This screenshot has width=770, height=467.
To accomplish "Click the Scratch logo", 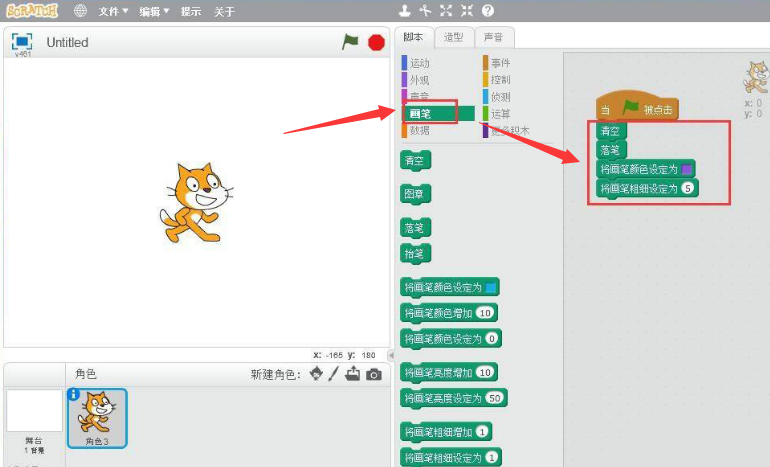I will [32, 10].
